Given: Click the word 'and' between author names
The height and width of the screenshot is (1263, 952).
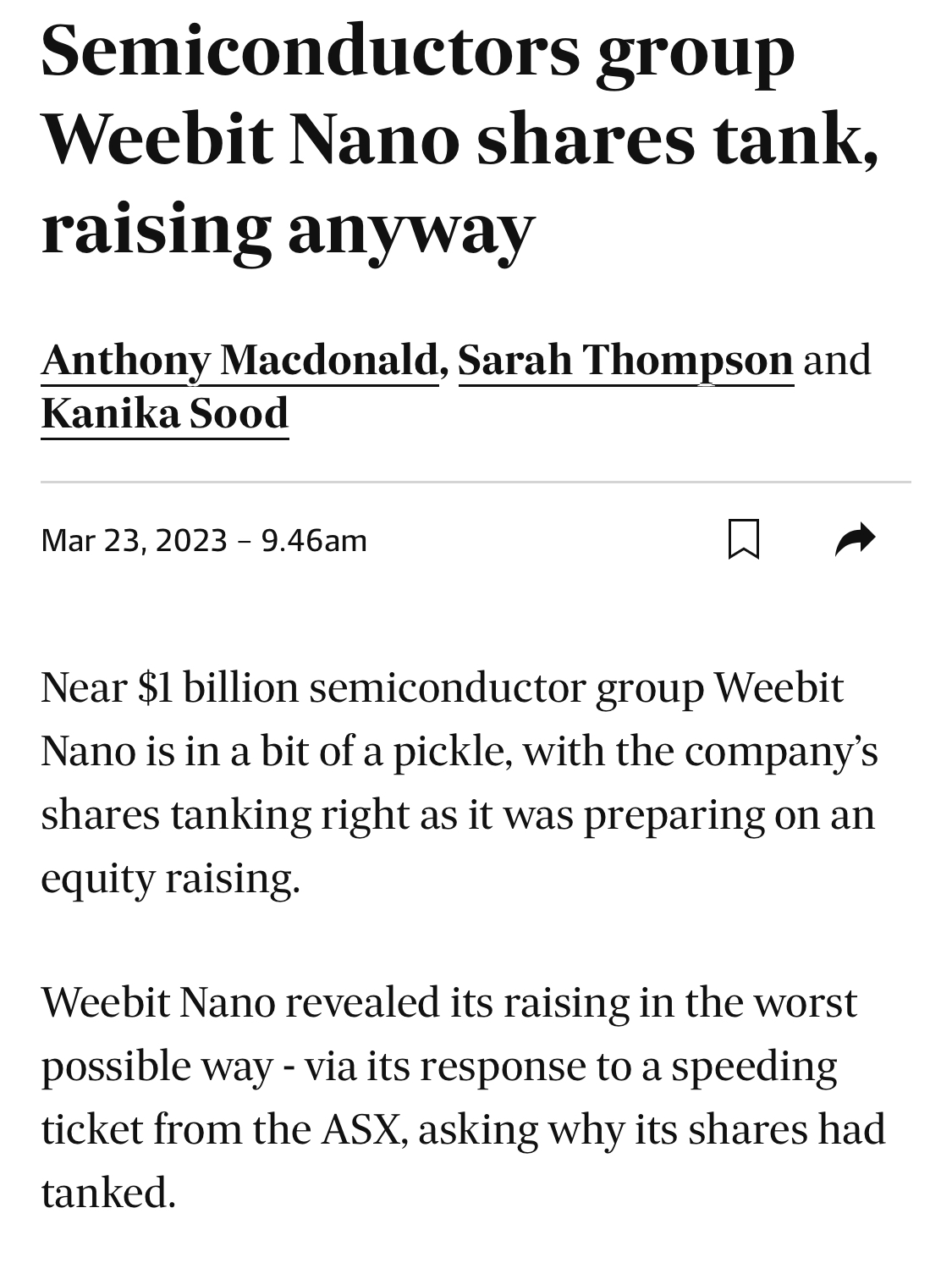Looking at the screenshot, I should click(x=837, y=360).
